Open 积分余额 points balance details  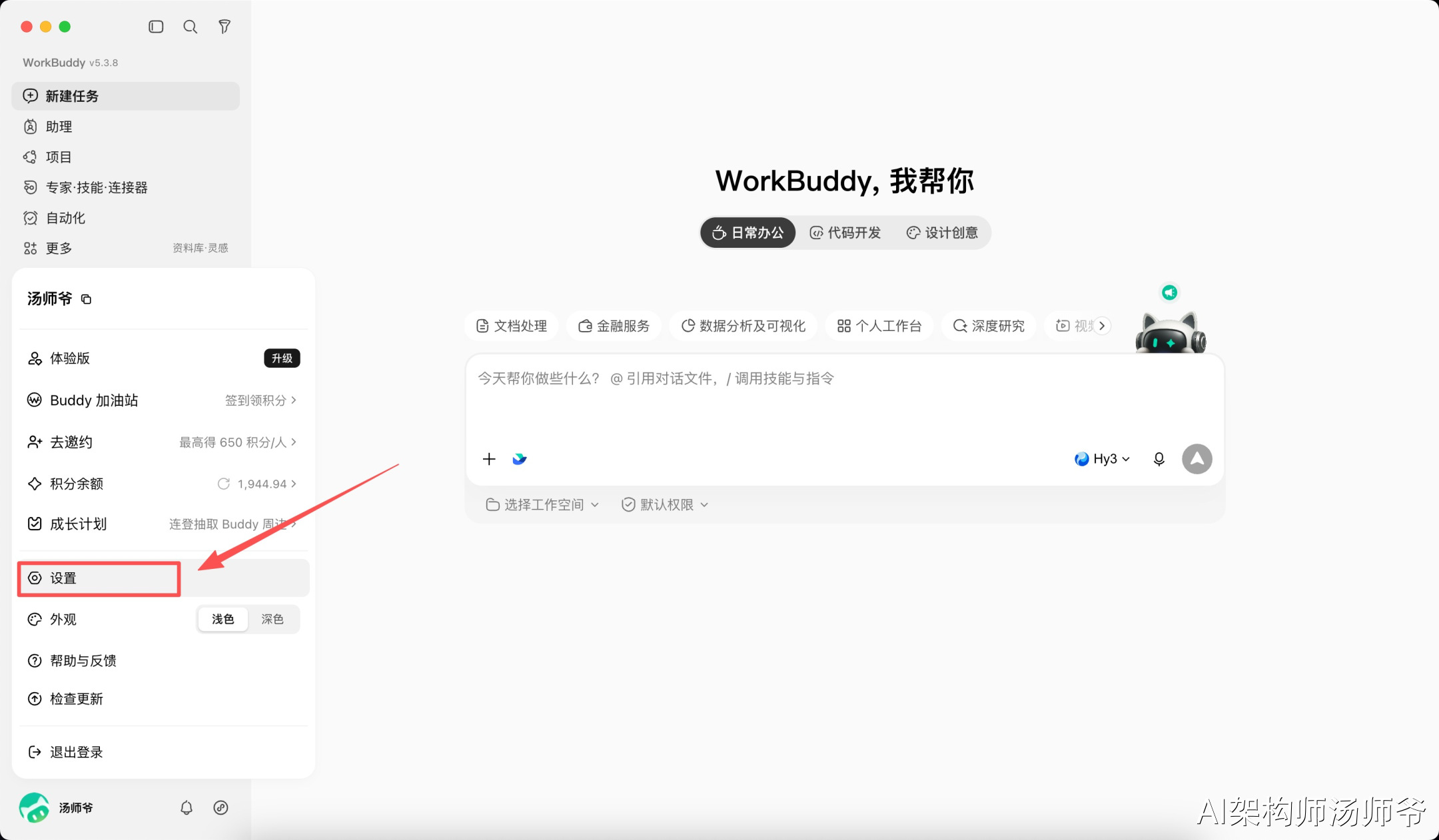(x=163, y=484)
